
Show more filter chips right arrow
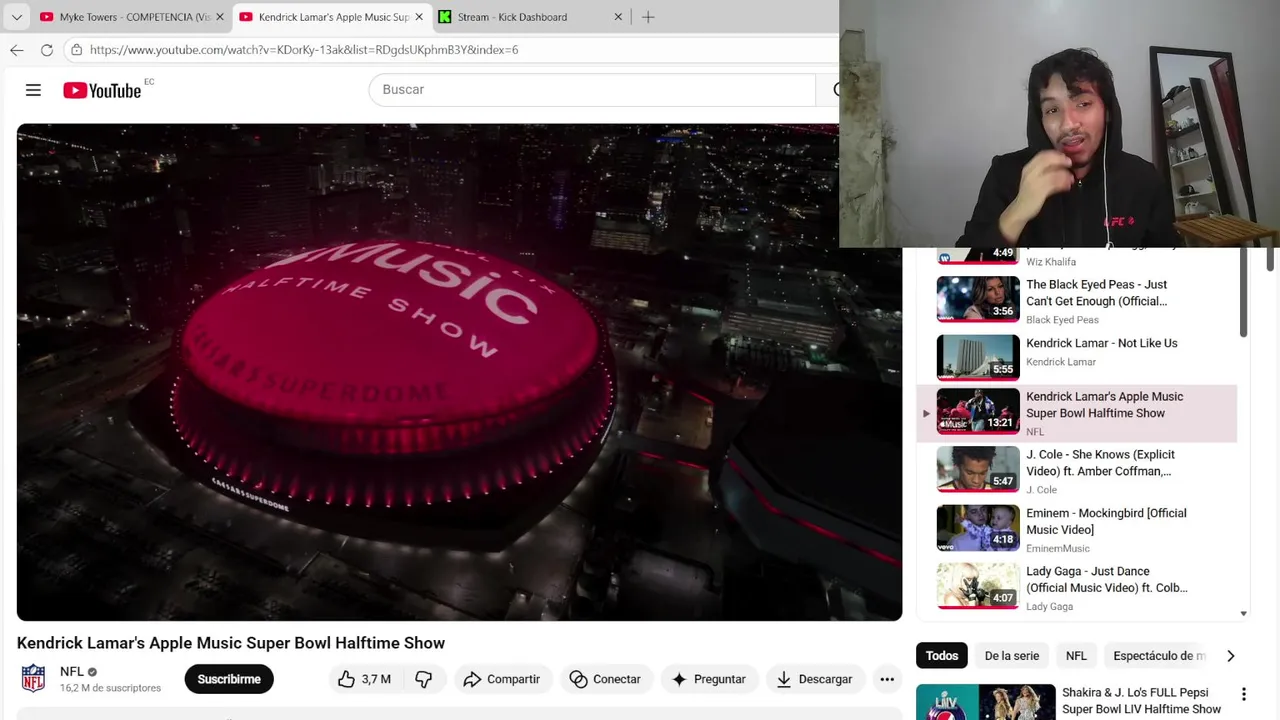1231,656
